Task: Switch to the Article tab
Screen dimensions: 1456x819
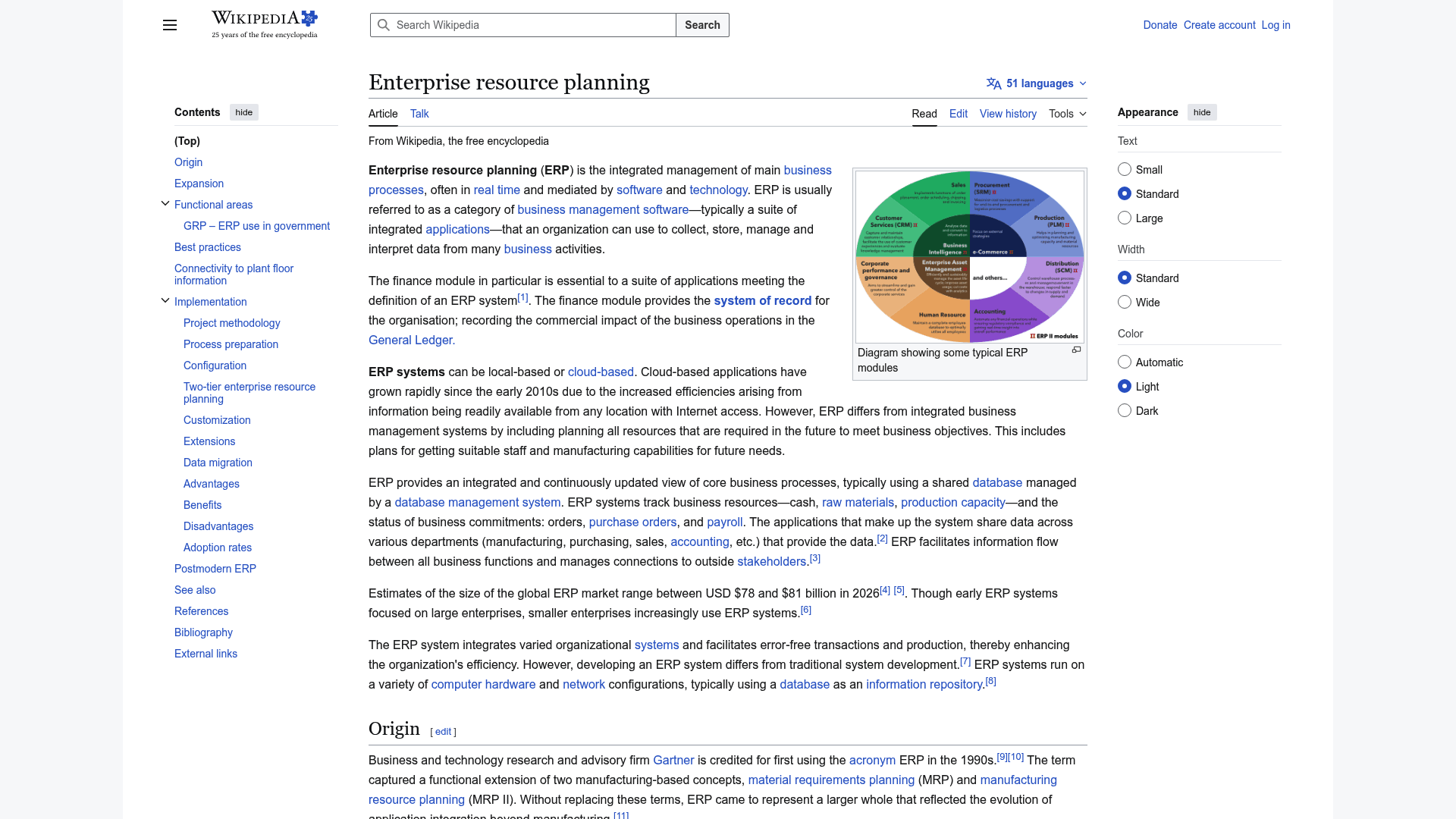Action: click(x=383, y=114)
